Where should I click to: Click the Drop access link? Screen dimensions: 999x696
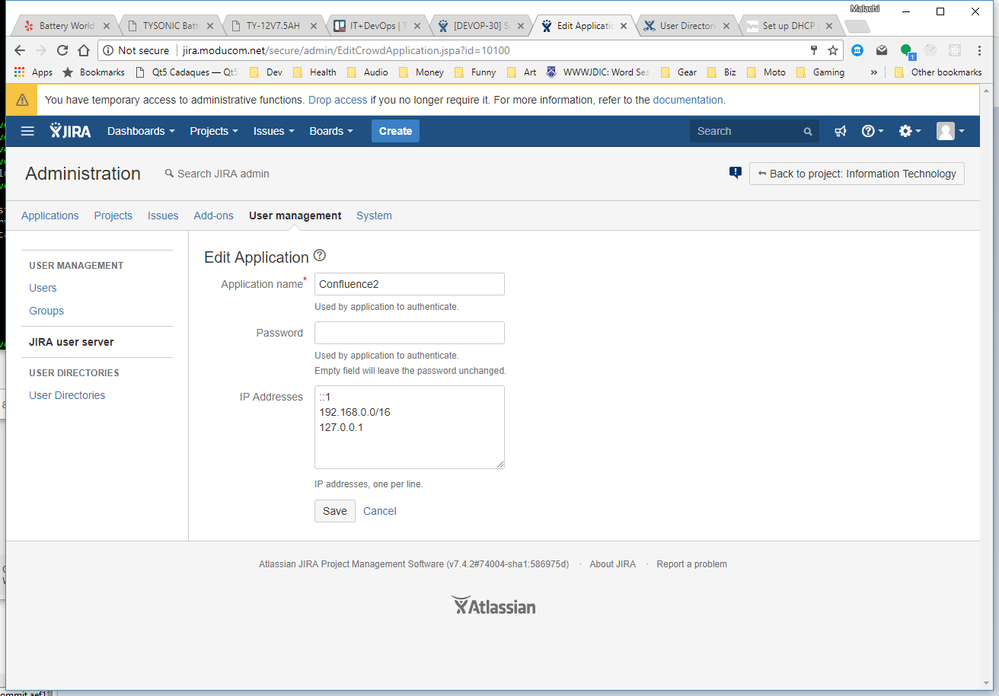(338, 100)
